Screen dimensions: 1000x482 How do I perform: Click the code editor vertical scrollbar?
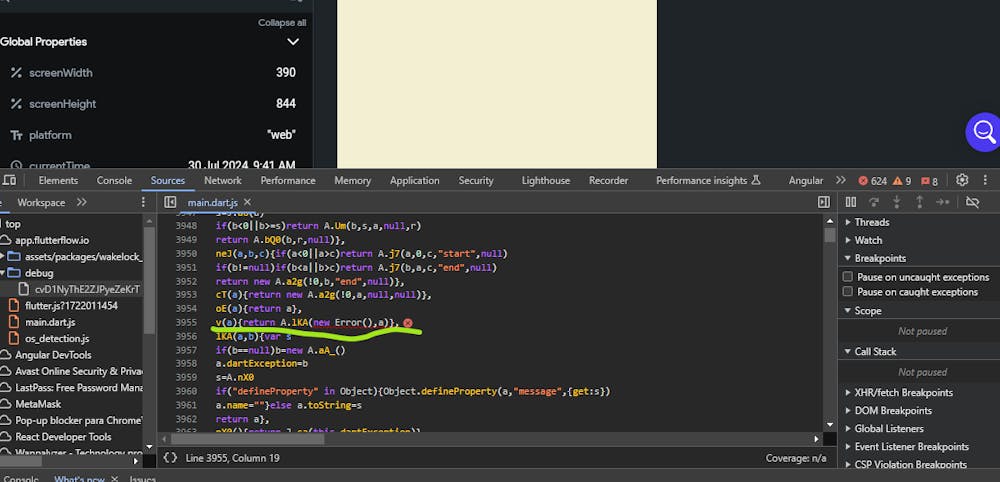[x=829, y=236]
